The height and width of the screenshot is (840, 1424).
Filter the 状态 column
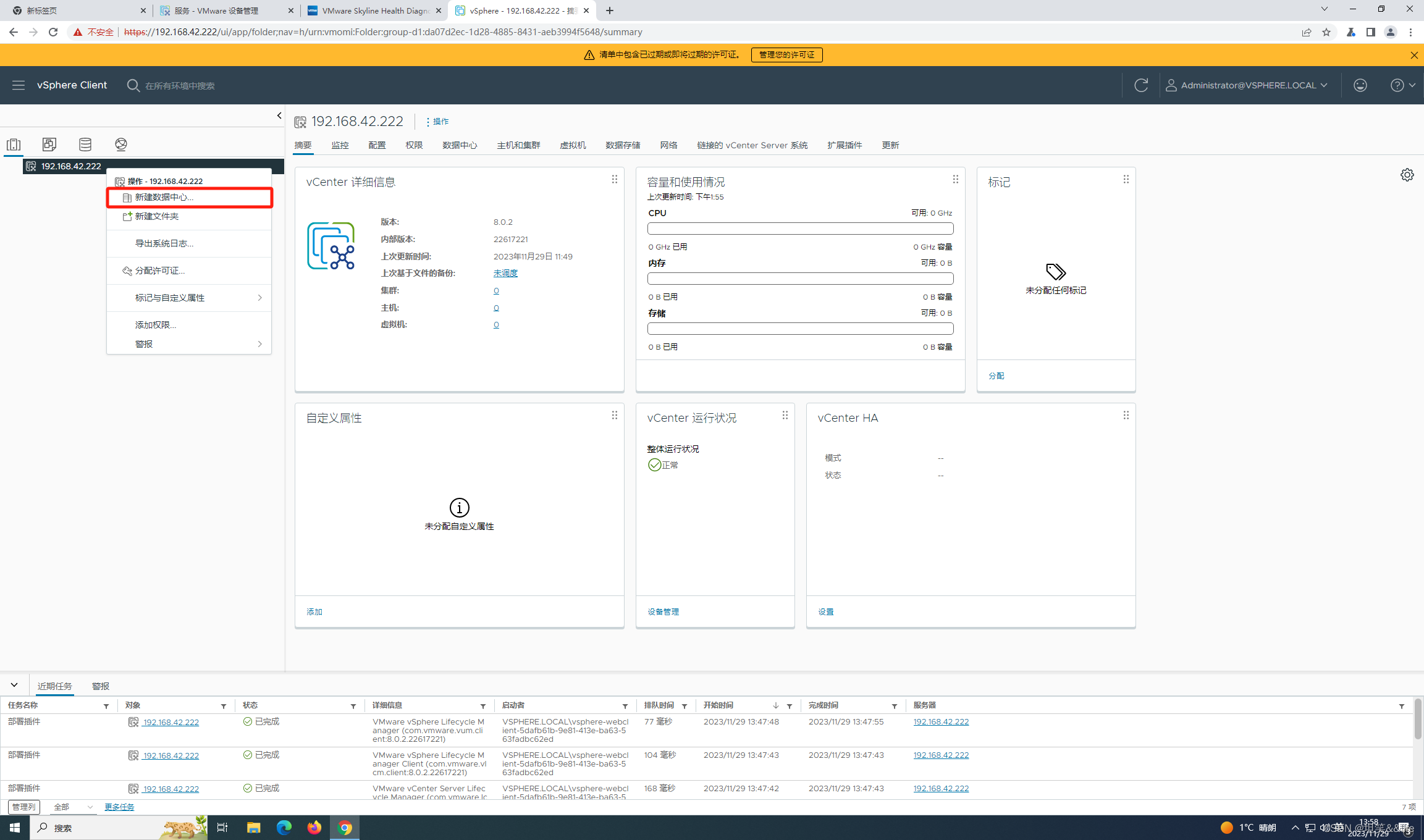353,706
